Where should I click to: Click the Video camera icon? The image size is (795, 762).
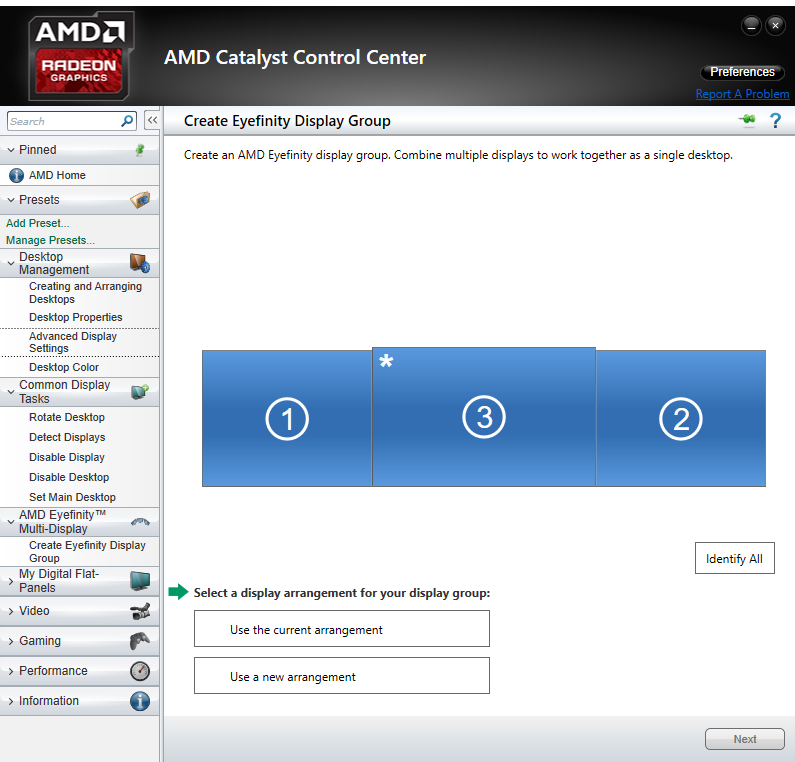click(140, 611)
